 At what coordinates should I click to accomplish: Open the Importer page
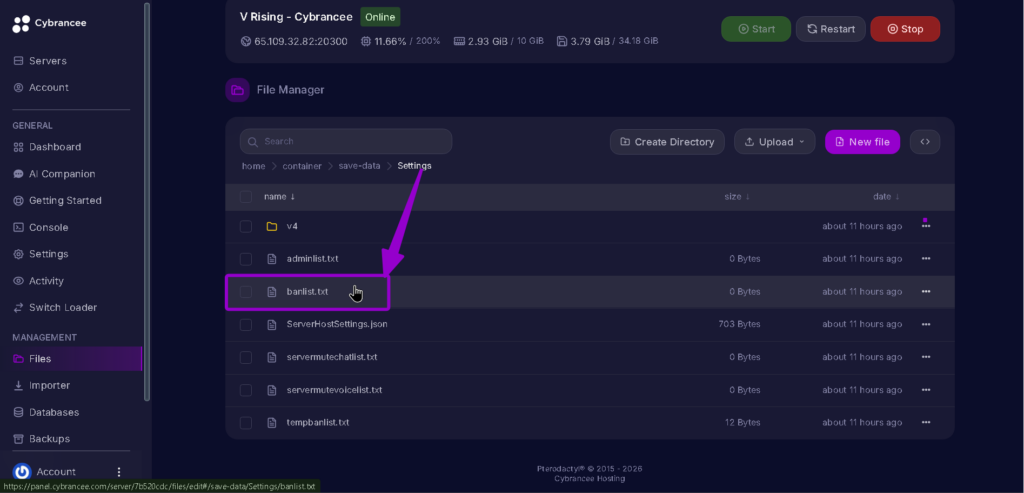[x=42, y=385]
